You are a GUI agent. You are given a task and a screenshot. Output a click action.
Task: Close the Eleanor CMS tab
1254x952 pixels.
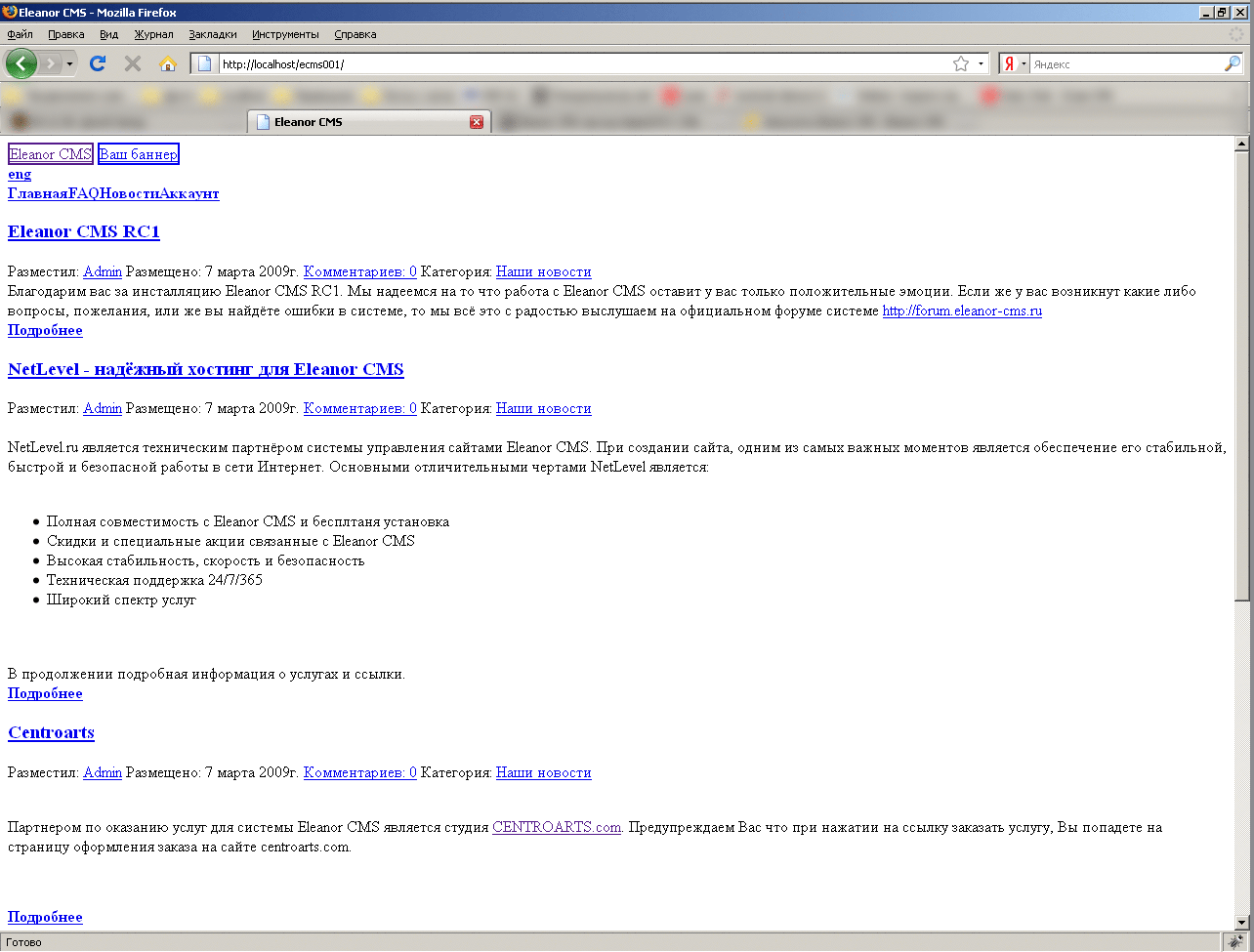pyautogui.click(x=477, y=122)
